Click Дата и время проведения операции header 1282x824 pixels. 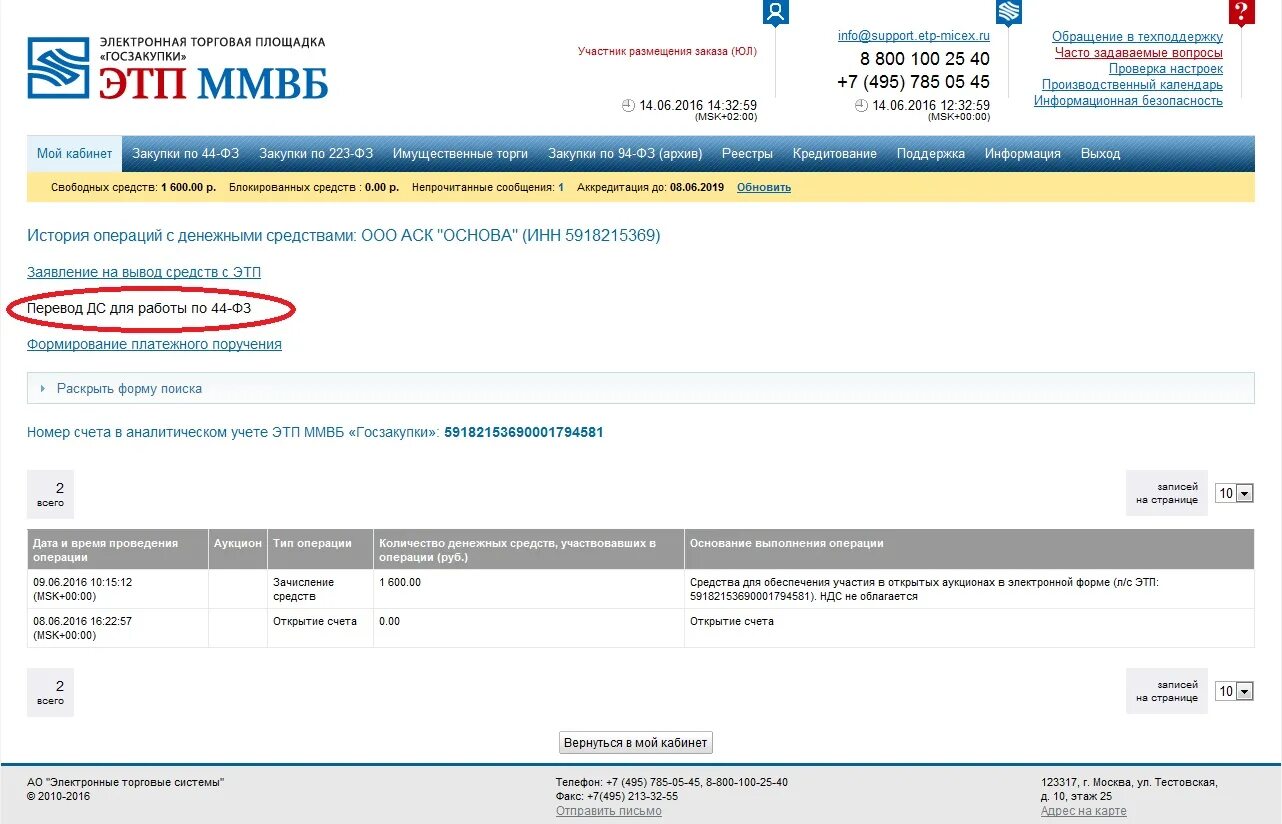pyautogui.click(x=118, y=550)
